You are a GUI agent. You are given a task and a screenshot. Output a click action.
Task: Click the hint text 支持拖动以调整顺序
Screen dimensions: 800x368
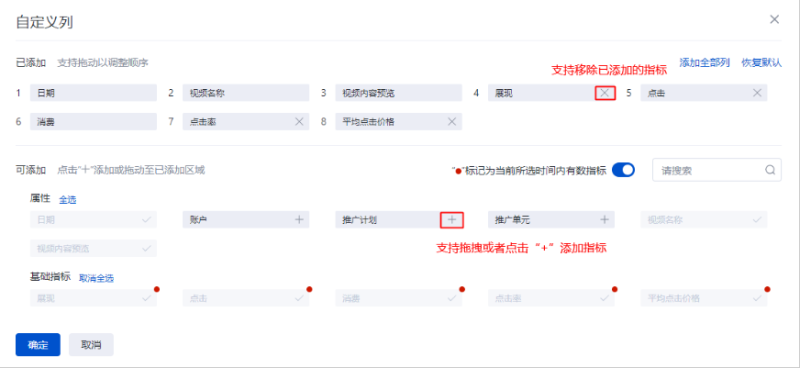pos(103,62)
